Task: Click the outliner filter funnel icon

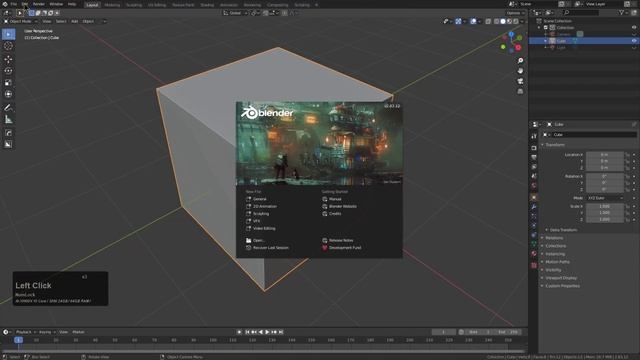Action: [x=621, y=13]
